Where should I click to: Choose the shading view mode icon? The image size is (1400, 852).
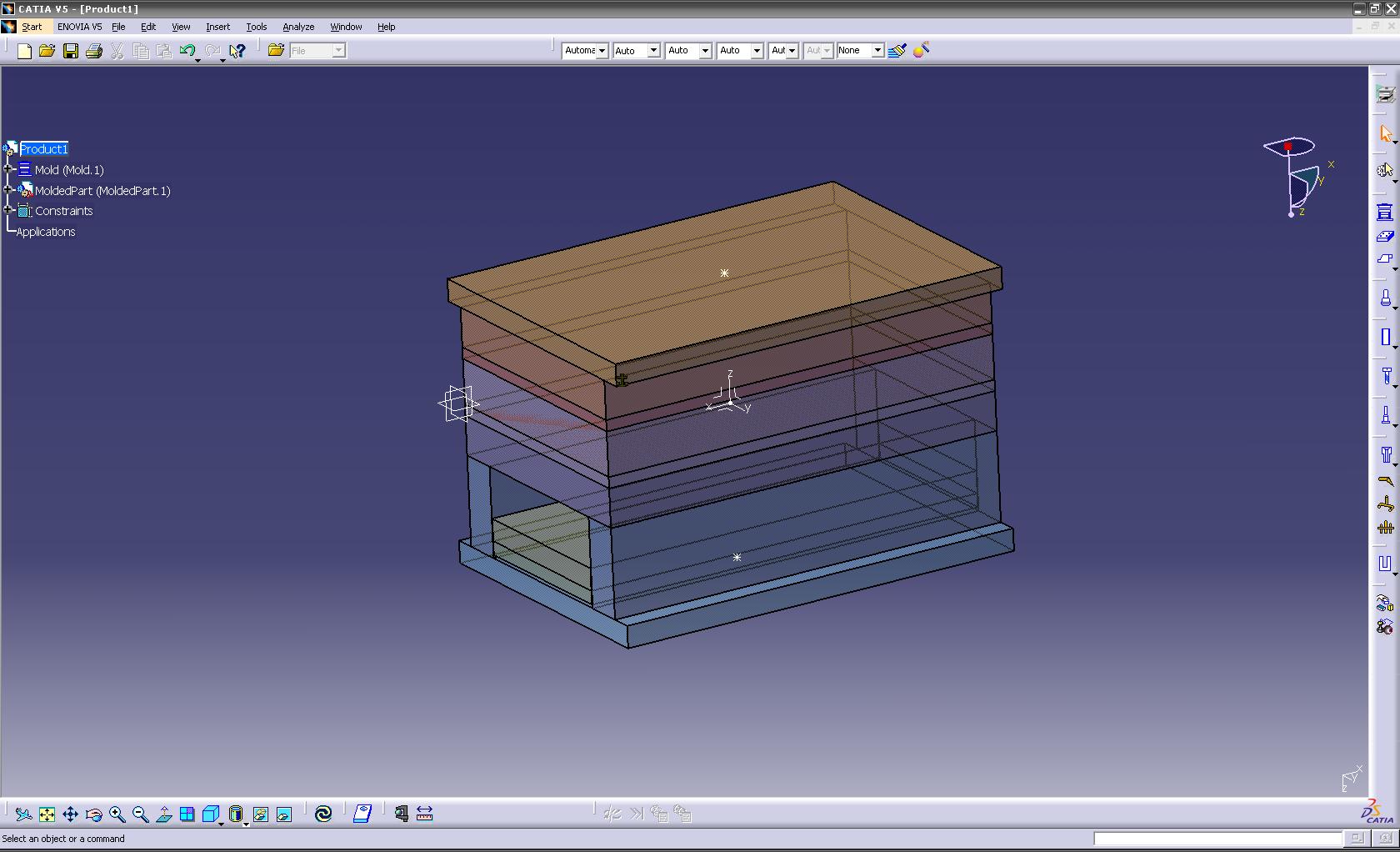click(x=236, y=814)
